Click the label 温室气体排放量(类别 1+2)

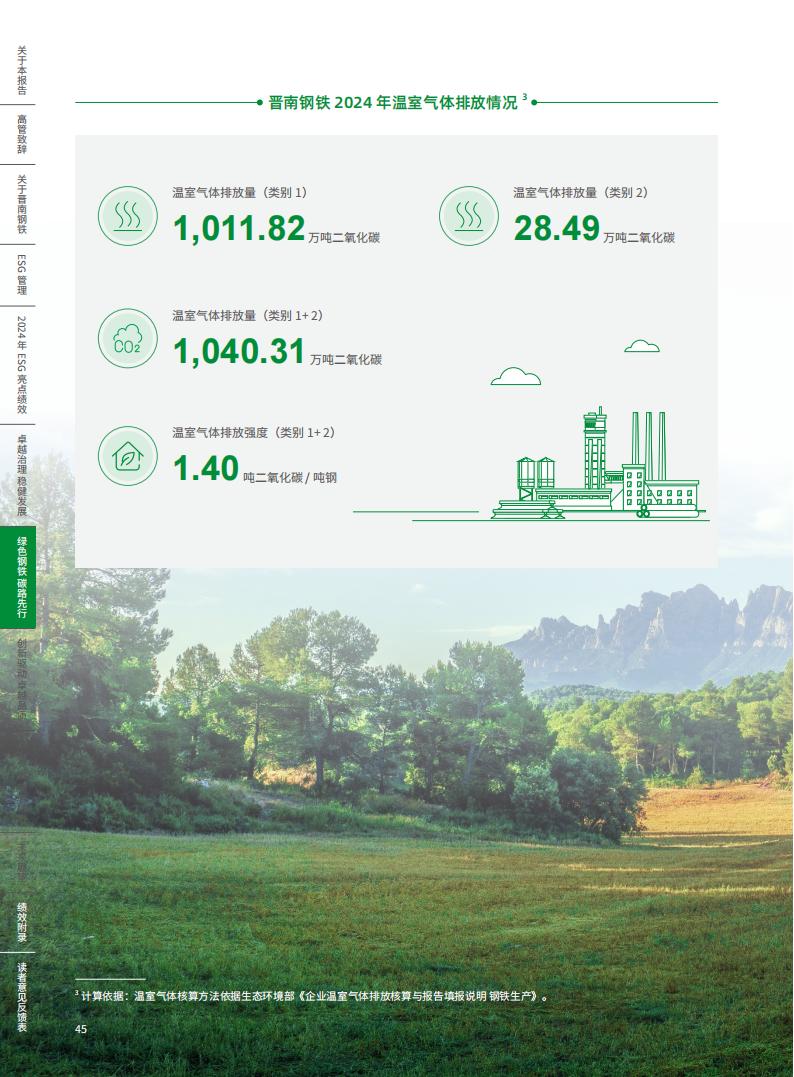[248, 316]
